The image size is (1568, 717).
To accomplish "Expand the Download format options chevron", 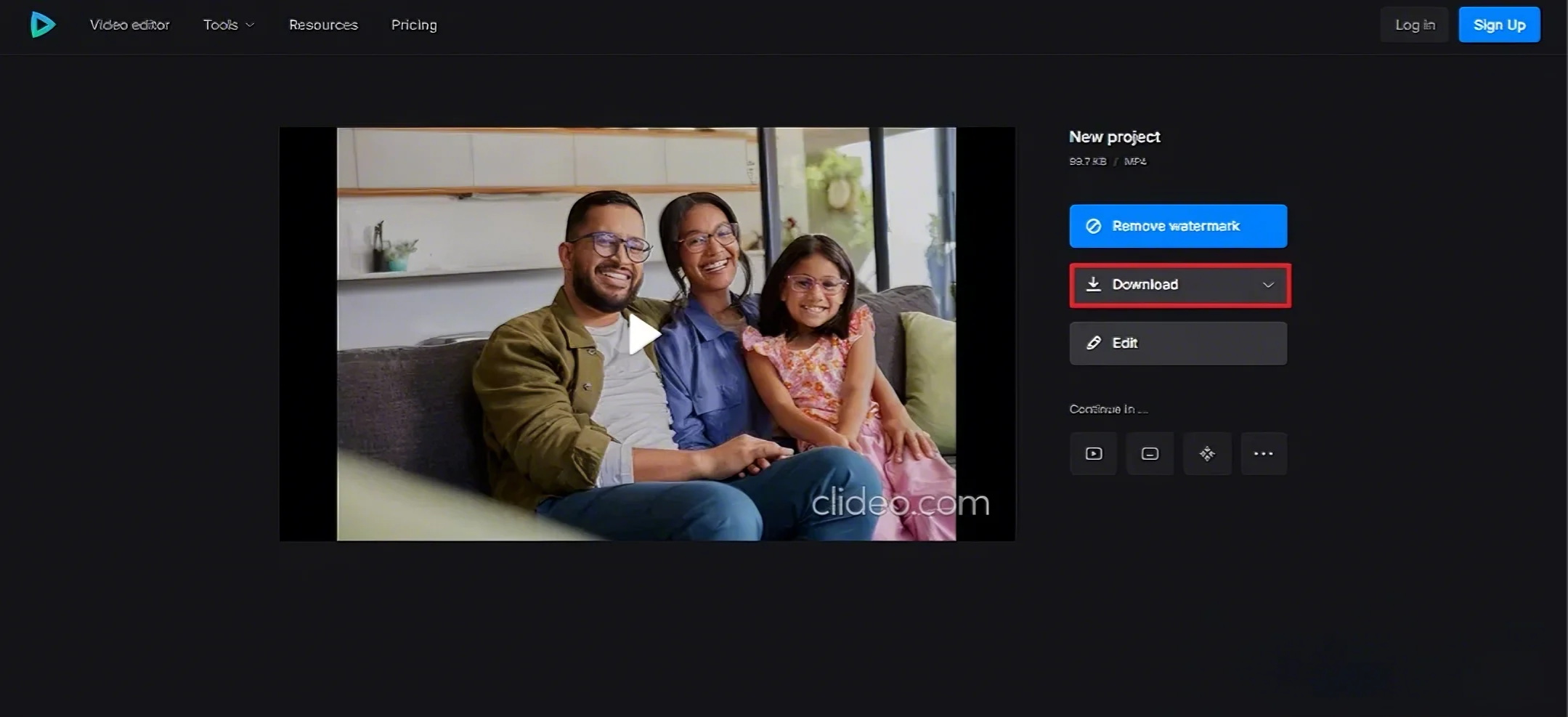I will pos(1269,285).
